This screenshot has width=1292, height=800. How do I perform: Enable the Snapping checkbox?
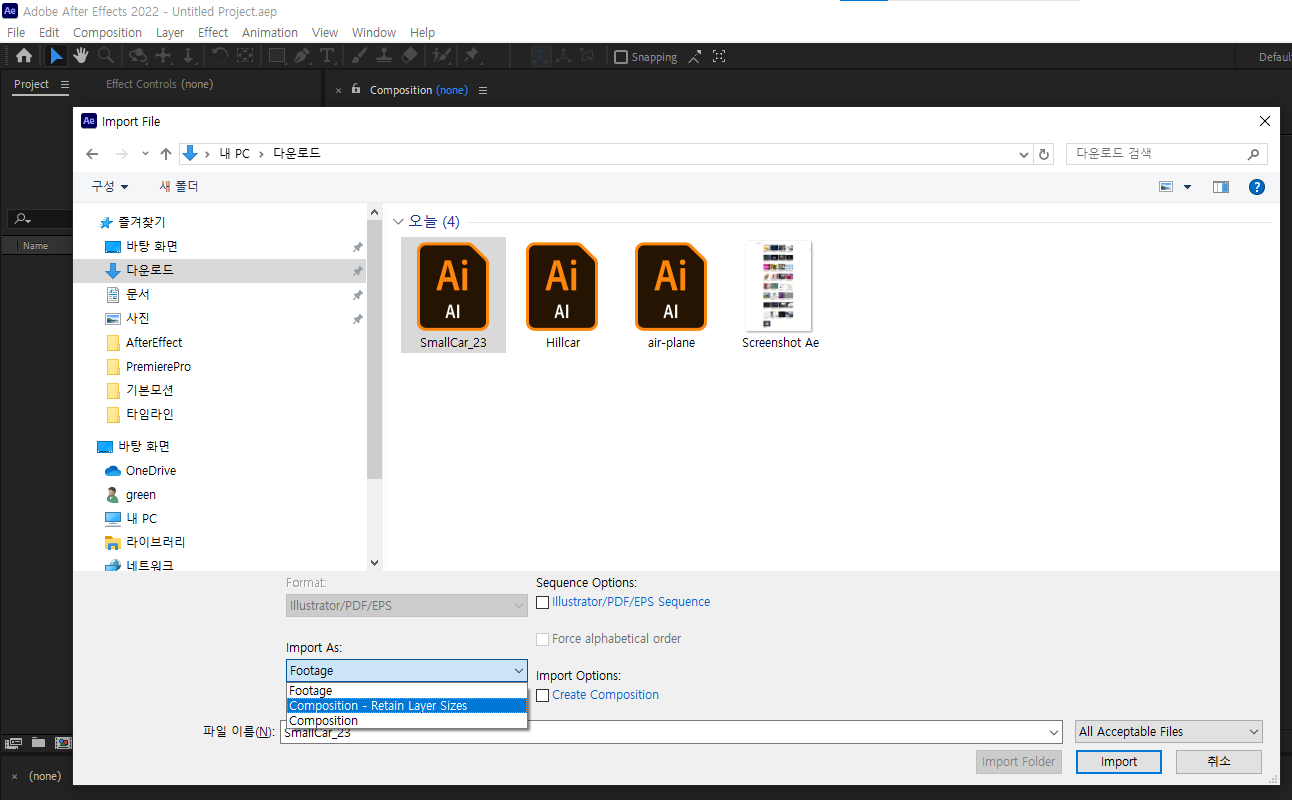[x=621, y=57]
